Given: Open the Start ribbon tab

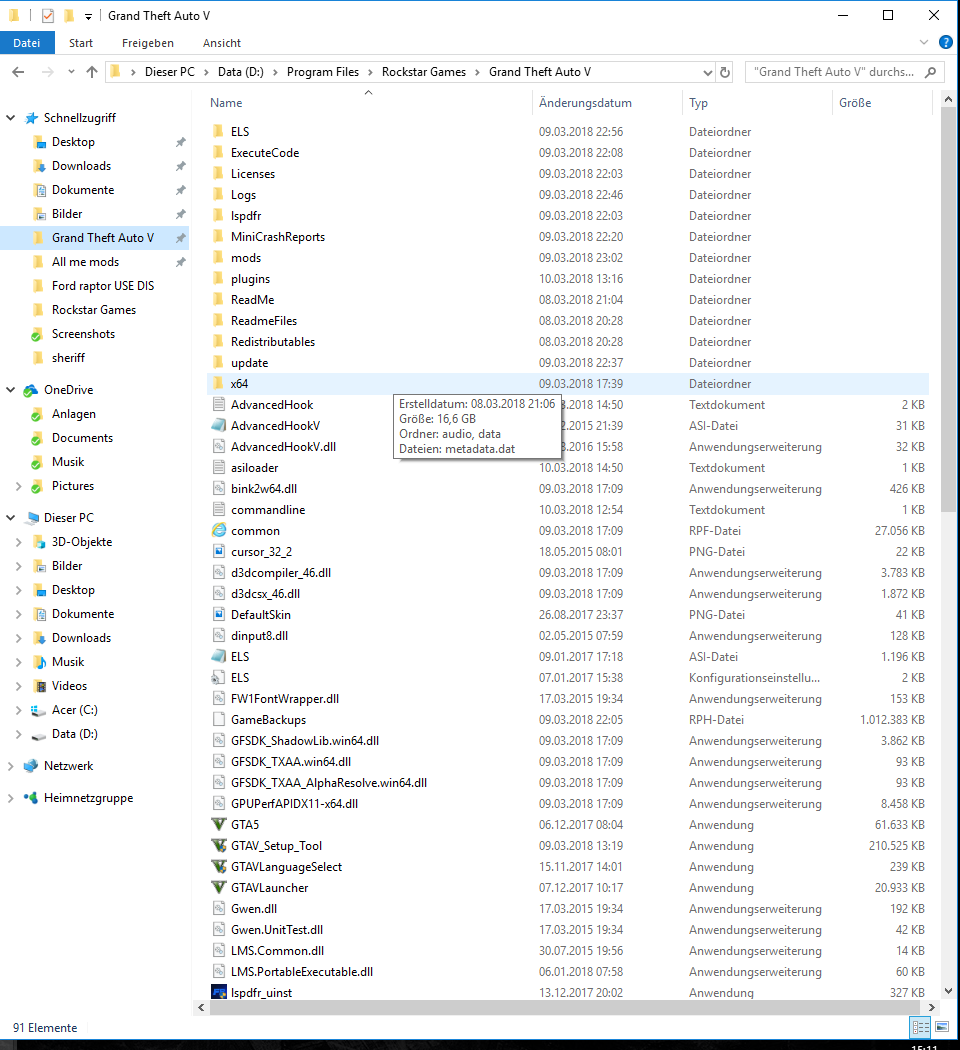Looking at the screenshot, I should [81, 43].
